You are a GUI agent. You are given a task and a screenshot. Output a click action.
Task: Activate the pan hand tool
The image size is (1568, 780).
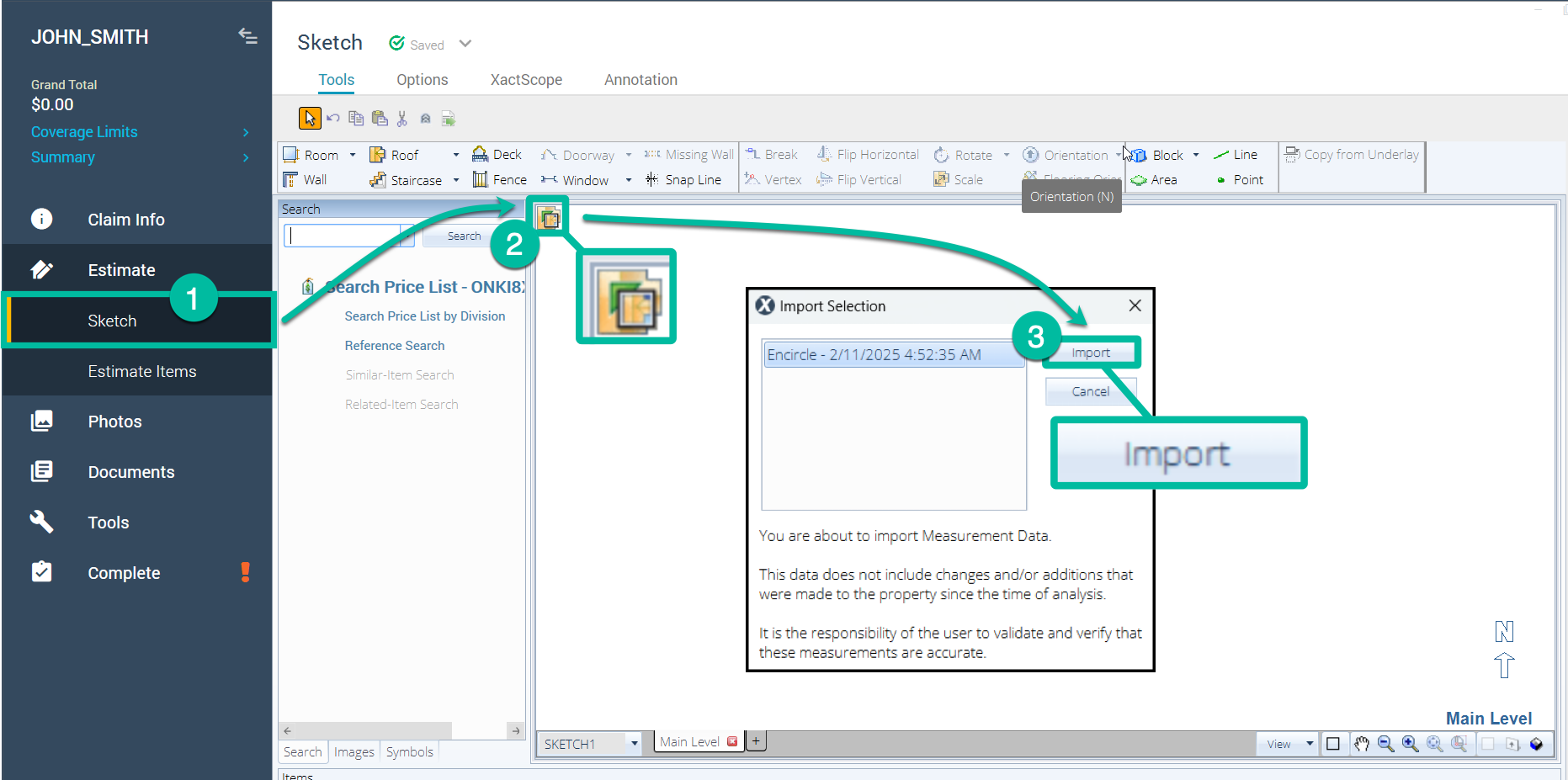pos(1361,744)
